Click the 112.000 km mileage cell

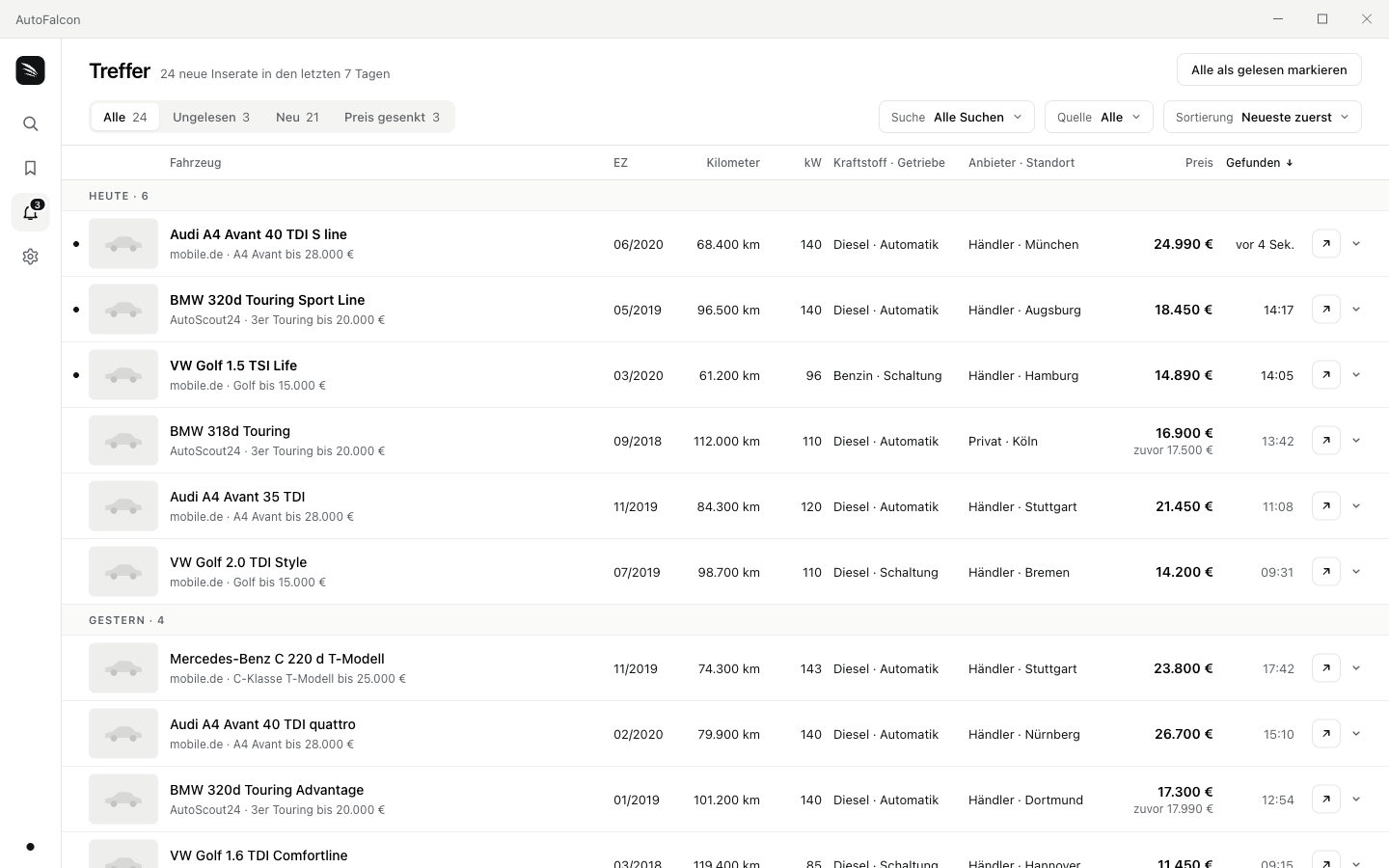pyautogui.click(x=726, y=441)
